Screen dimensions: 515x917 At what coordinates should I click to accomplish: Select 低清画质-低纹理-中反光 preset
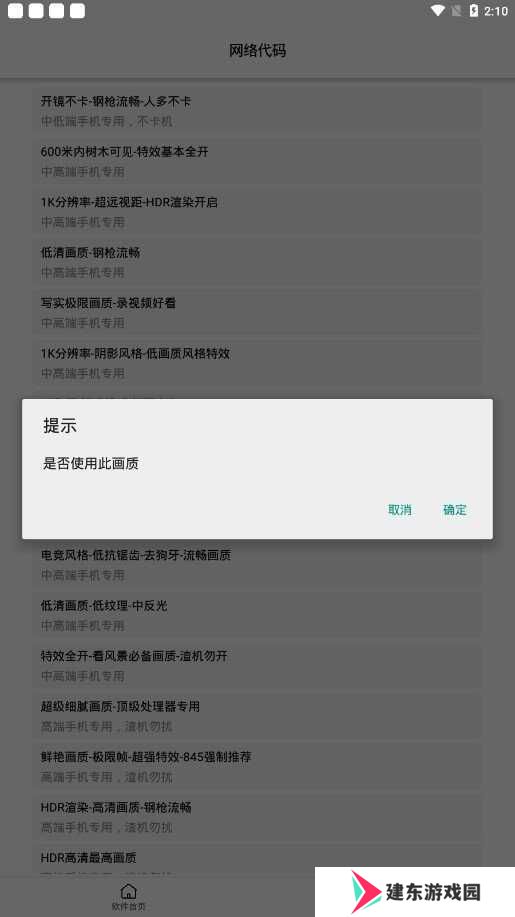tap(257, 615)
